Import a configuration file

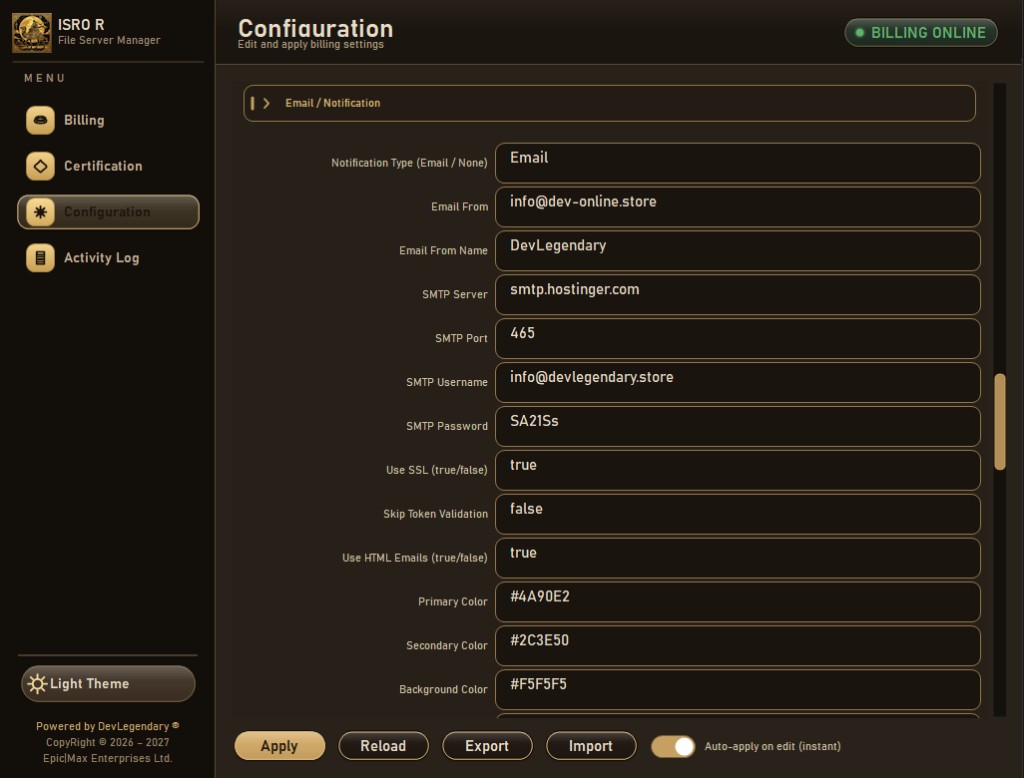(x=591, y=746)
